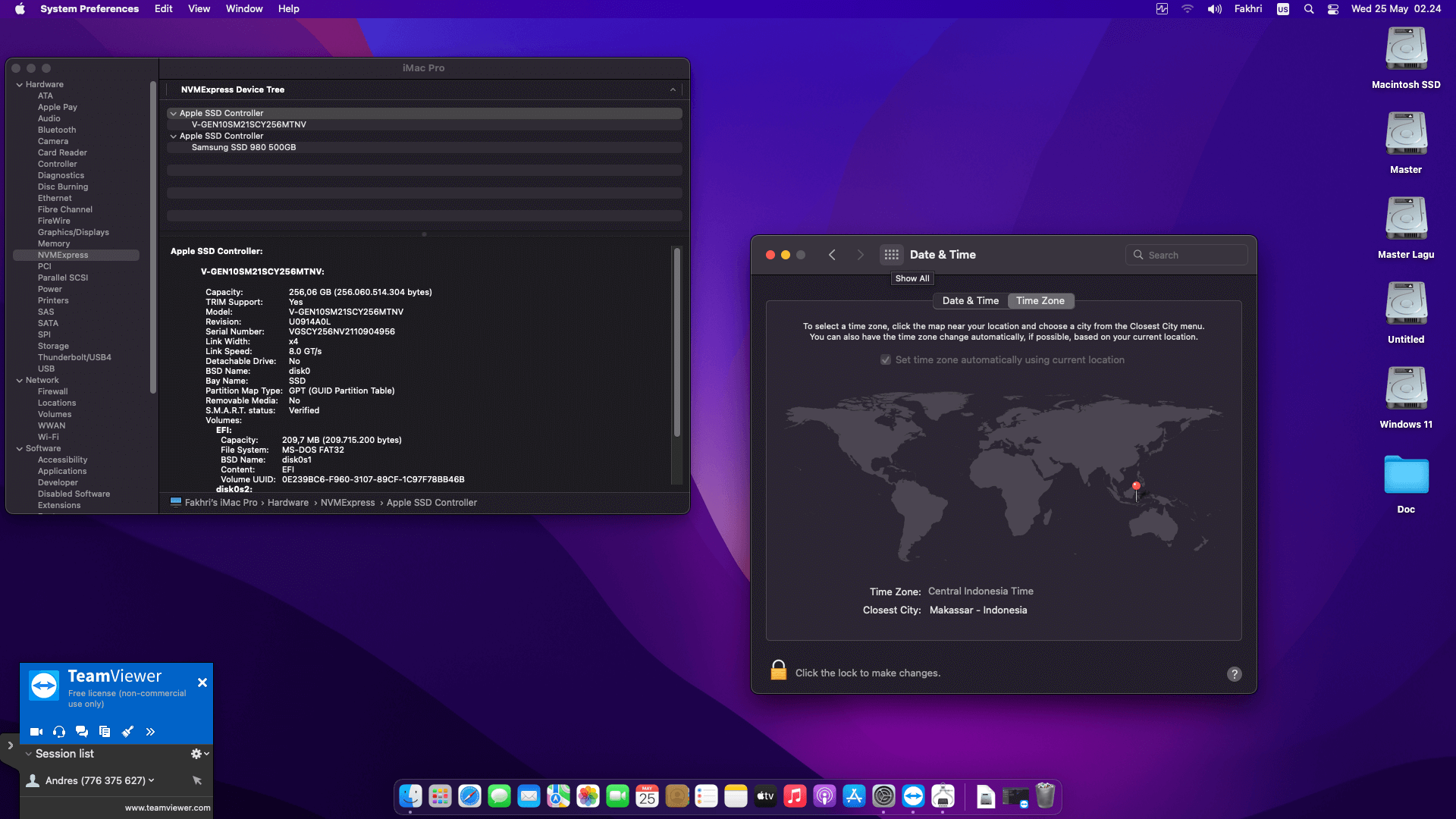Start TeamViewer video call icon

[36, 732]
